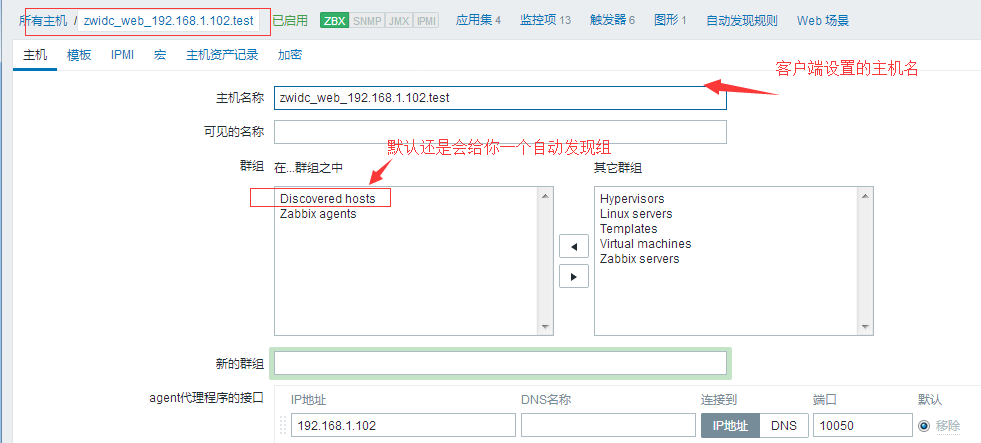Image resolution: width=981 pixels, height=443 pixels.
Task: Click the JMX availability badge
Action: (x=398, y=20)
